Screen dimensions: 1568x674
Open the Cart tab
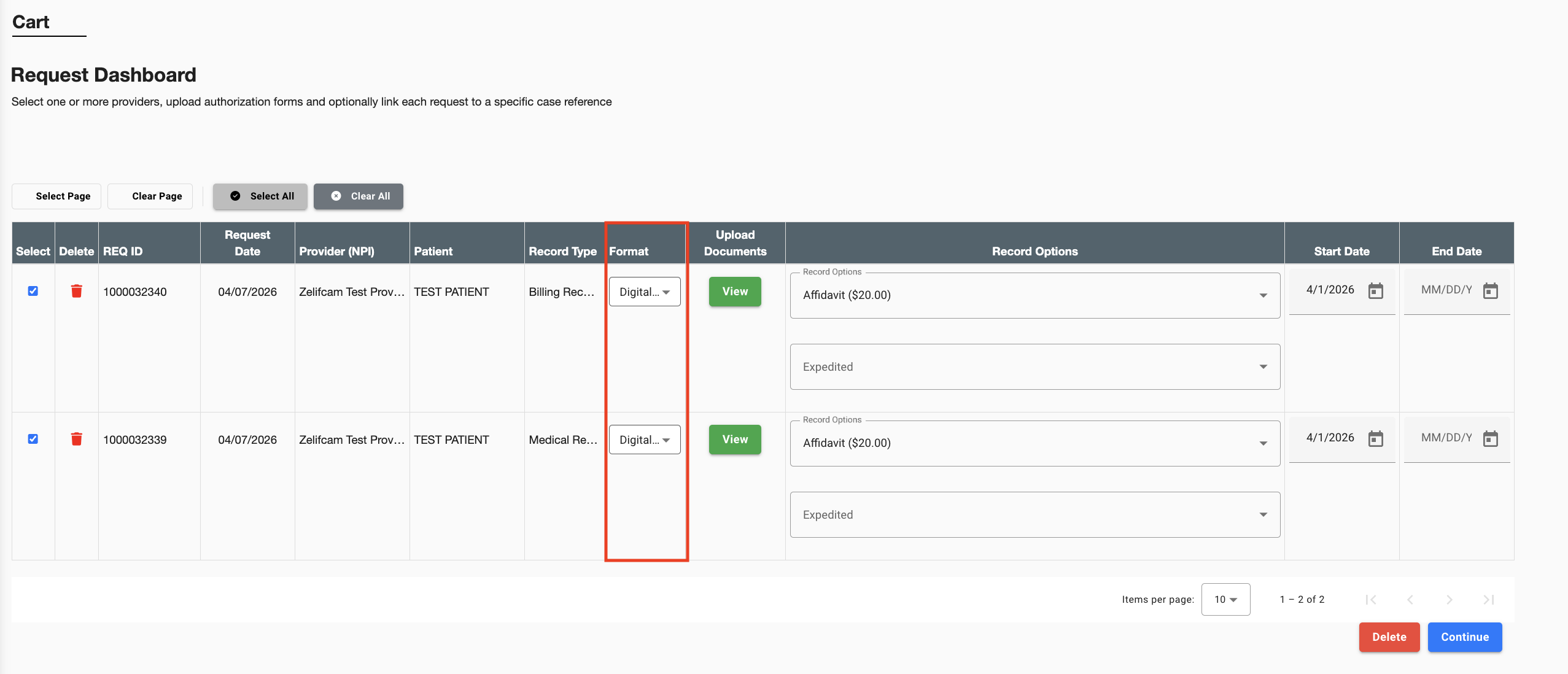[31, 22]
